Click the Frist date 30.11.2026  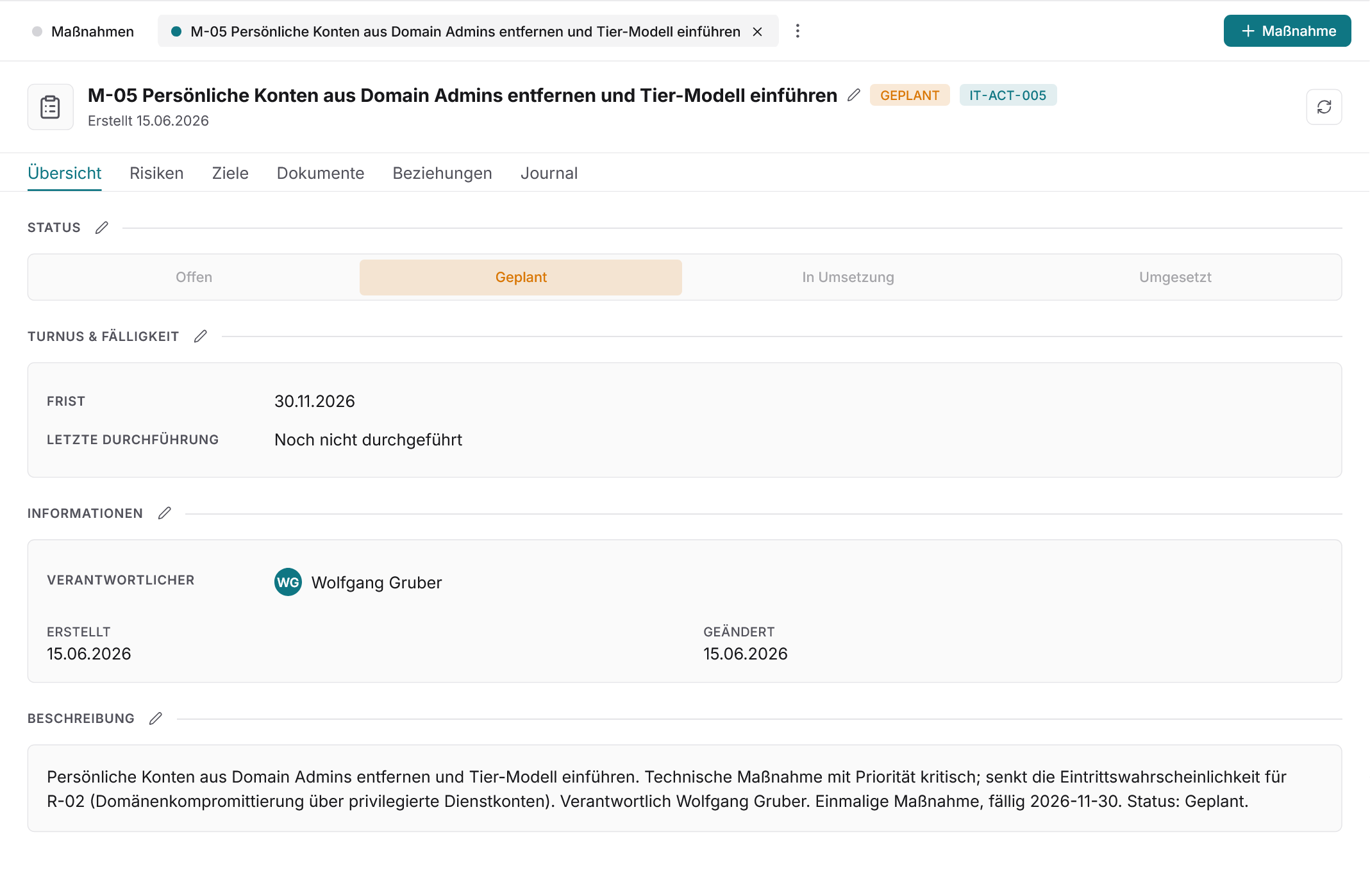coord(314,401)
